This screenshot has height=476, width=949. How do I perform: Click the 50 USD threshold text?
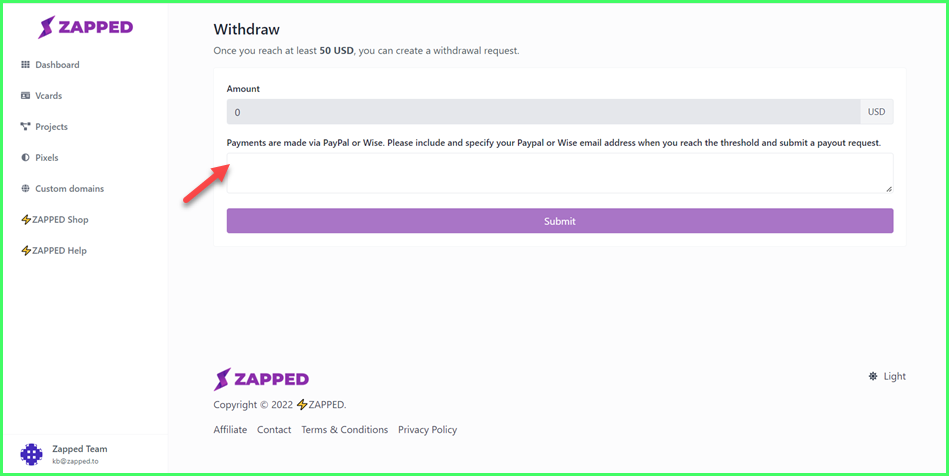pos(337,51)
